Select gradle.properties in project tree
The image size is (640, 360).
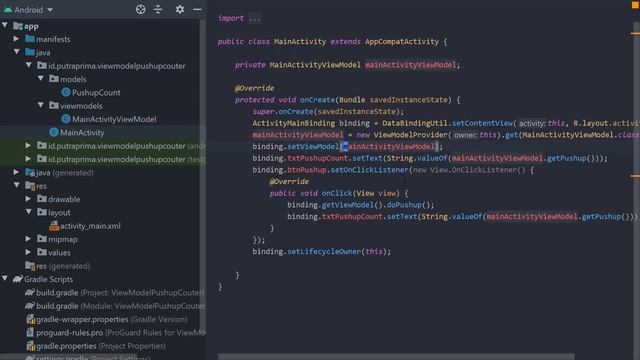(66, 346)
